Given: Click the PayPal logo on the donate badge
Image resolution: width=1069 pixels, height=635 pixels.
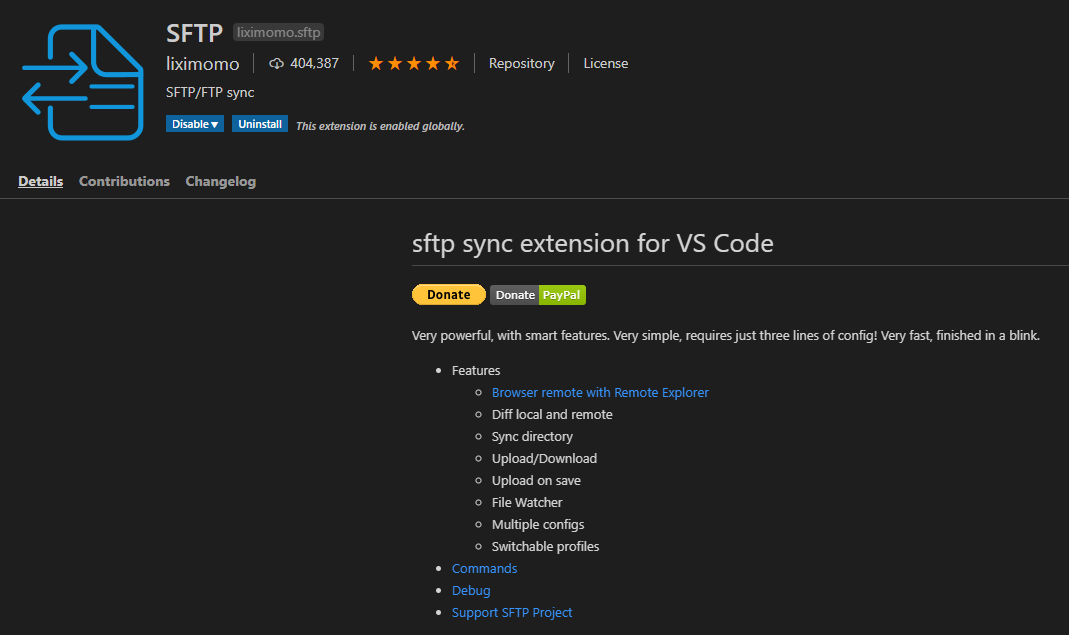Looking at the screenshot, I should coord(562,294).
